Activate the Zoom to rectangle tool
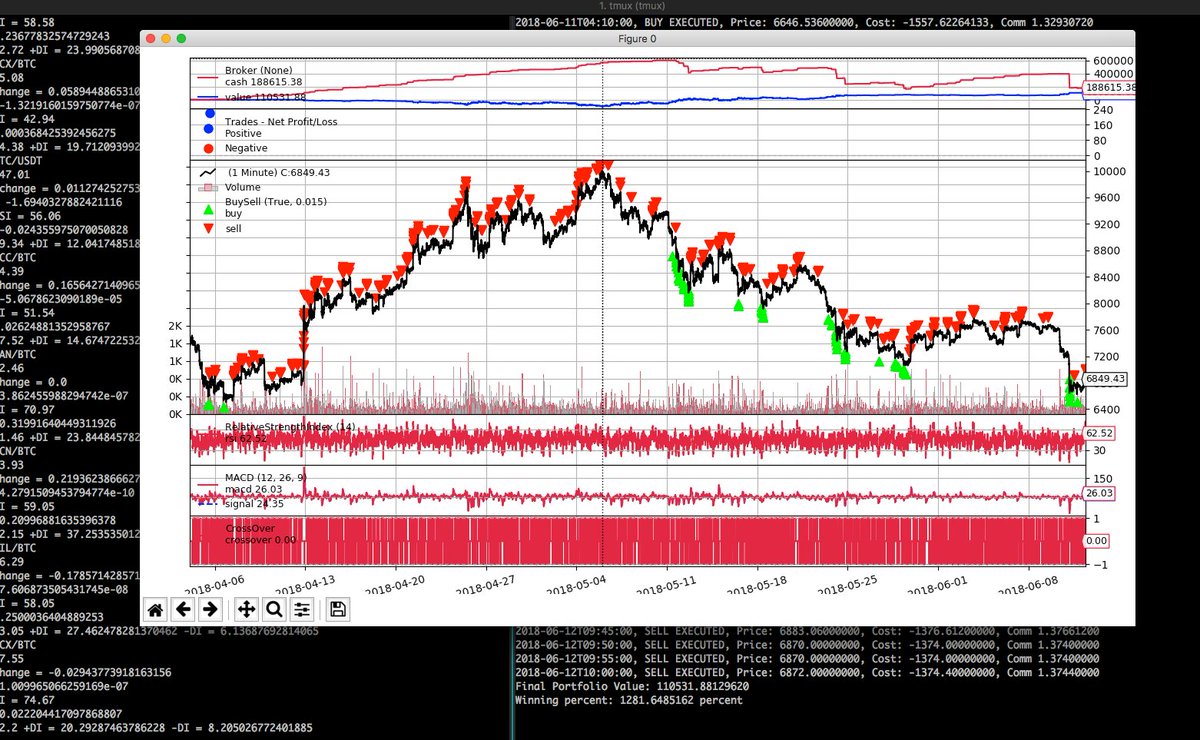Screen dimensions: 1200x740 [x=274, y=608]
